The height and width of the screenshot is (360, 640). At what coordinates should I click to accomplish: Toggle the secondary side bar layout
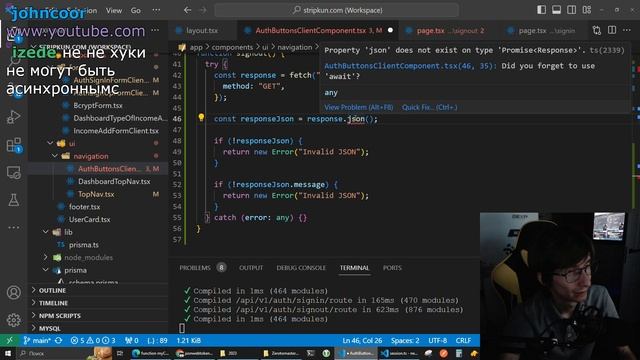[x=571, y=10]
